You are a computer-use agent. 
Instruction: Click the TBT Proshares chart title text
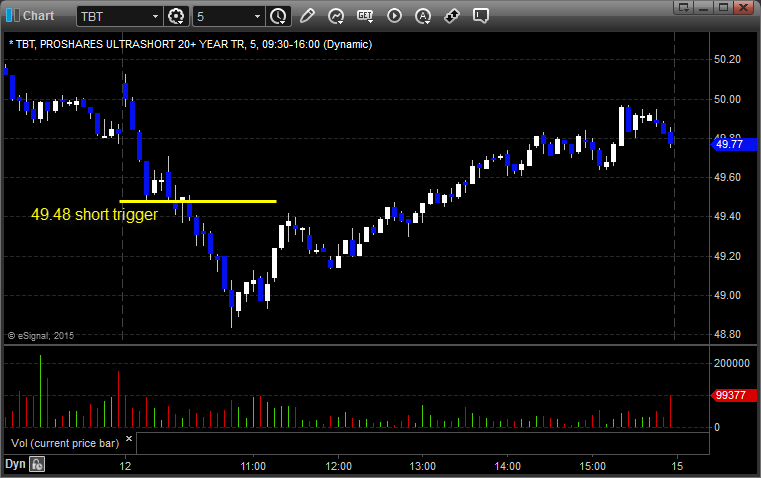(191, 44)
